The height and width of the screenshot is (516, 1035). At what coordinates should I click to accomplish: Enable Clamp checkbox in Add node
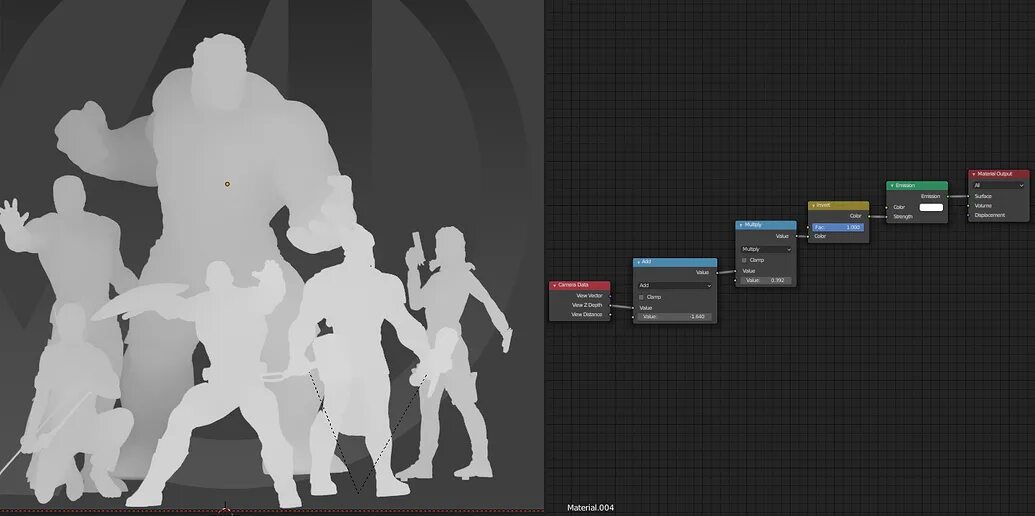pos(641,297)
